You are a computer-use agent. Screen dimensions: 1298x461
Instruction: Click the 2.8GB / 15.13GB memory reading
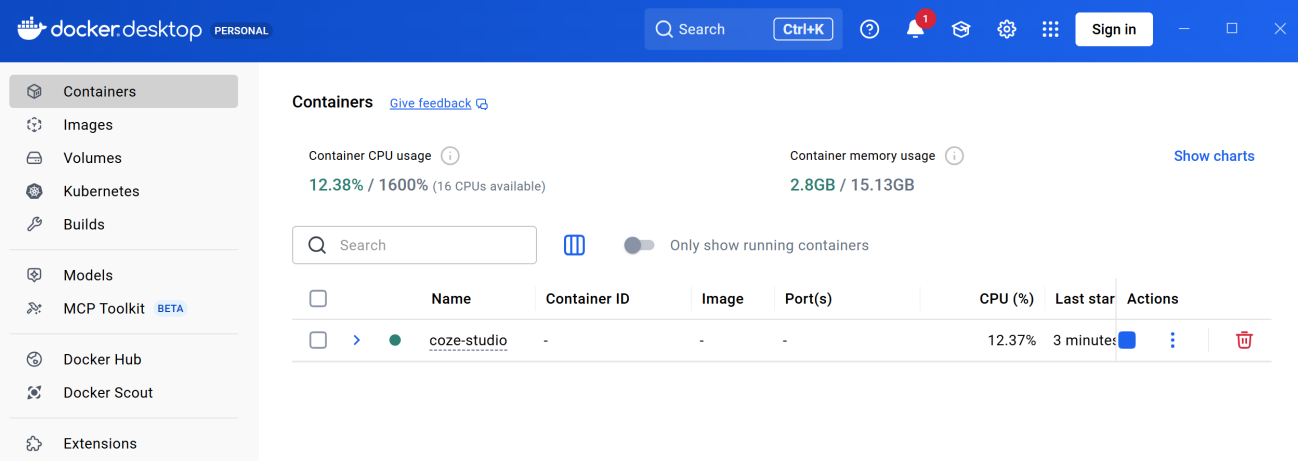point(852,185)
